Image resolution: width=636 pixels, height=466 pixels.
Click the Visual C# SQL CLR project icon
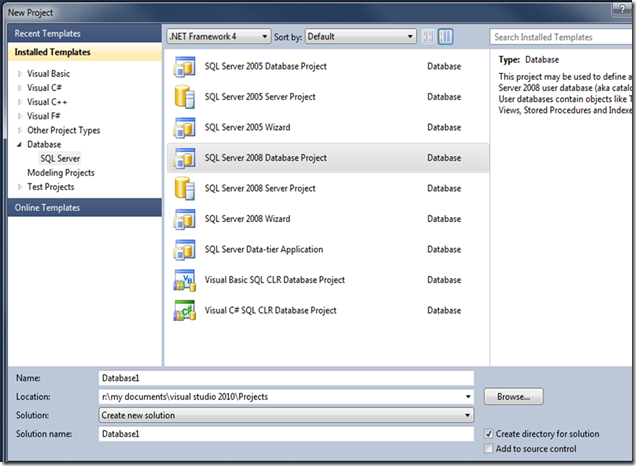point(185,311)
